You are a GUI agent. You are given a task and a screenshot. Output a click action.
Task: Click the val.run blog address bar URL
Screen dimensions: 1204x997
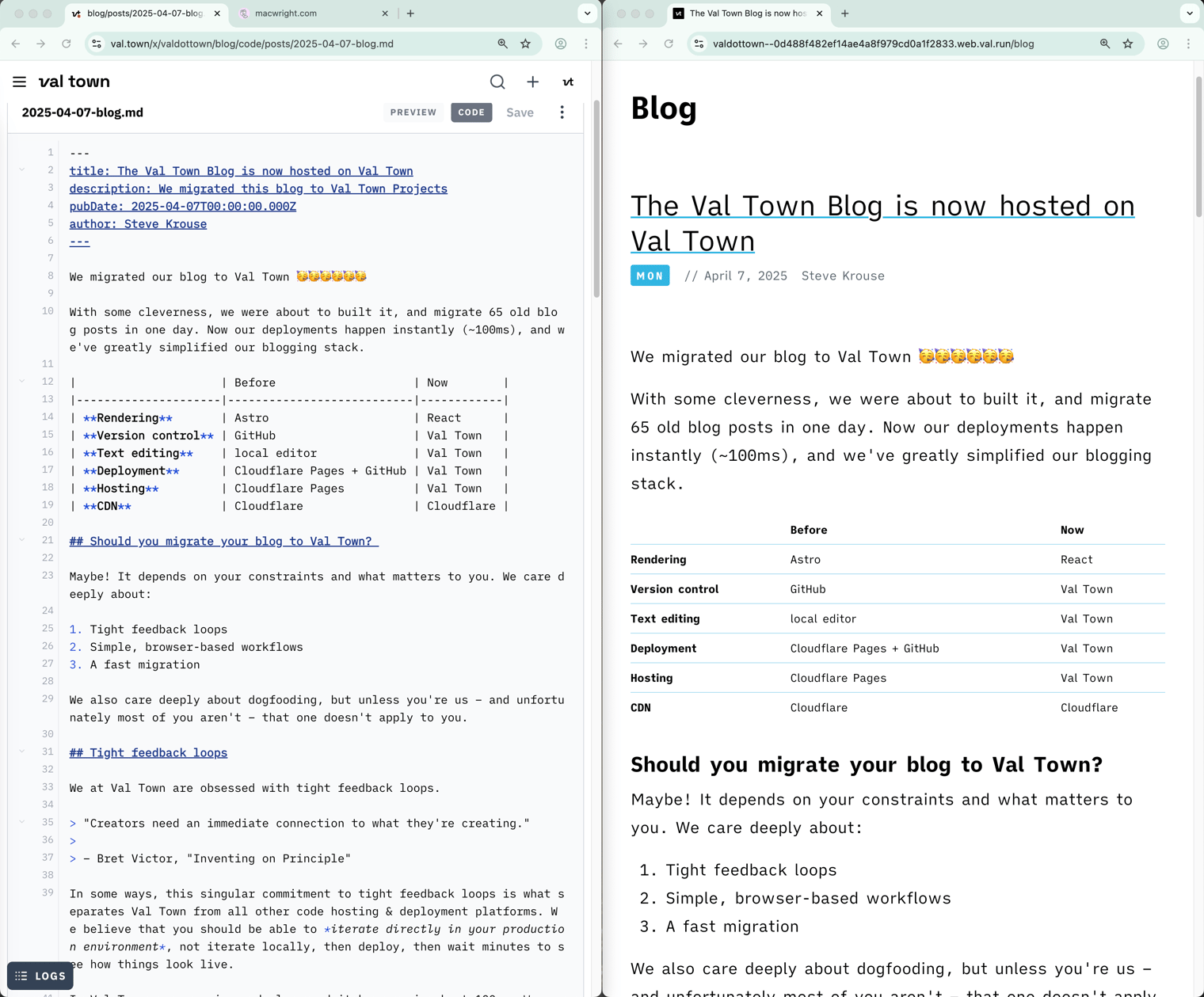874,44
